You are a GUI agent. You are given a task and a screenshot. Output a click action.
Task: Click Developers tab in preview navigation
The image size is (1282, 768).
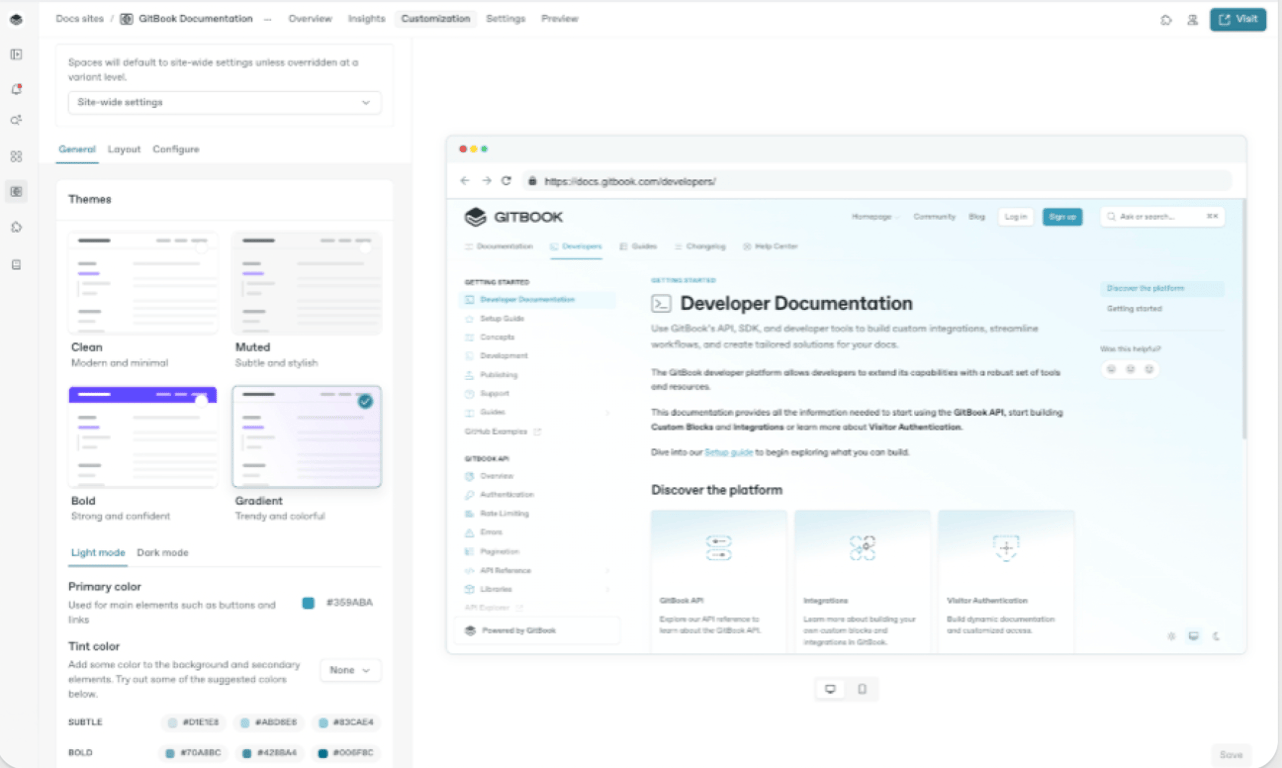click(577, 246)
